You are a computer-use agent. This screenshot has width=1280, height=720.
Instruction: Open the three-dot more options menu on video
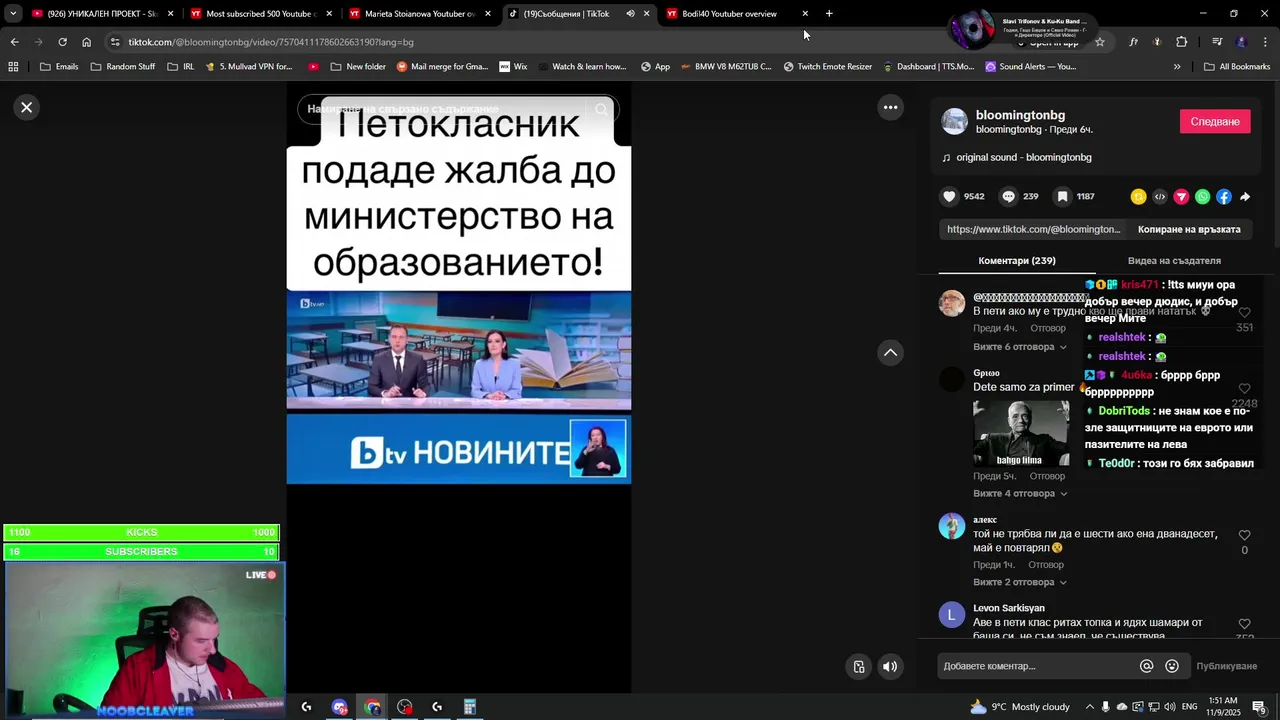coord(890,107)
